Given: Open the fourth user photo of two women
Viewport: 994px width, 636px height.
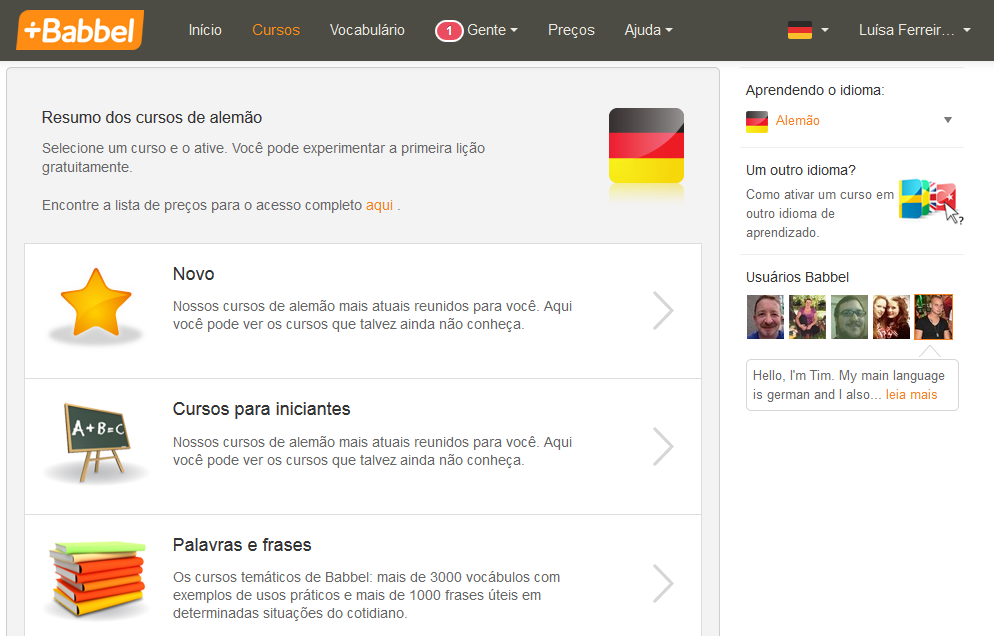Looking at the screenshot, I should tap(891, 317).
